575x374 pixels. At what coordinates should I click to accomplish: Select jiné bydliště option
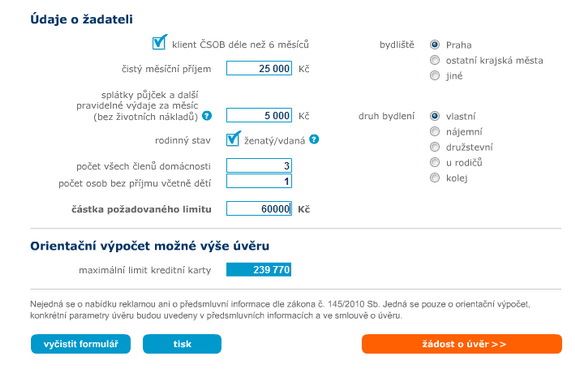[435, 76]
